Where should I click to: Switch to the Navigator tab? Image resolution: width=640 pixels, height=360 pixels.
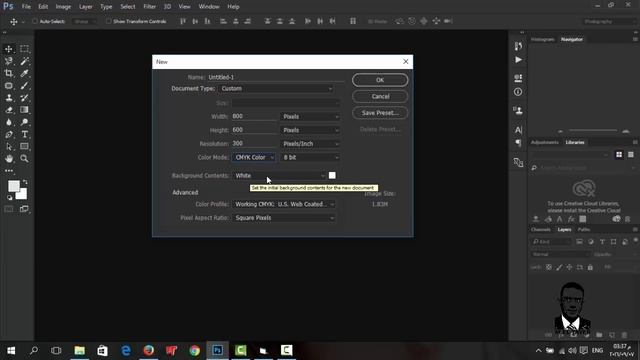tap(572, 40)
